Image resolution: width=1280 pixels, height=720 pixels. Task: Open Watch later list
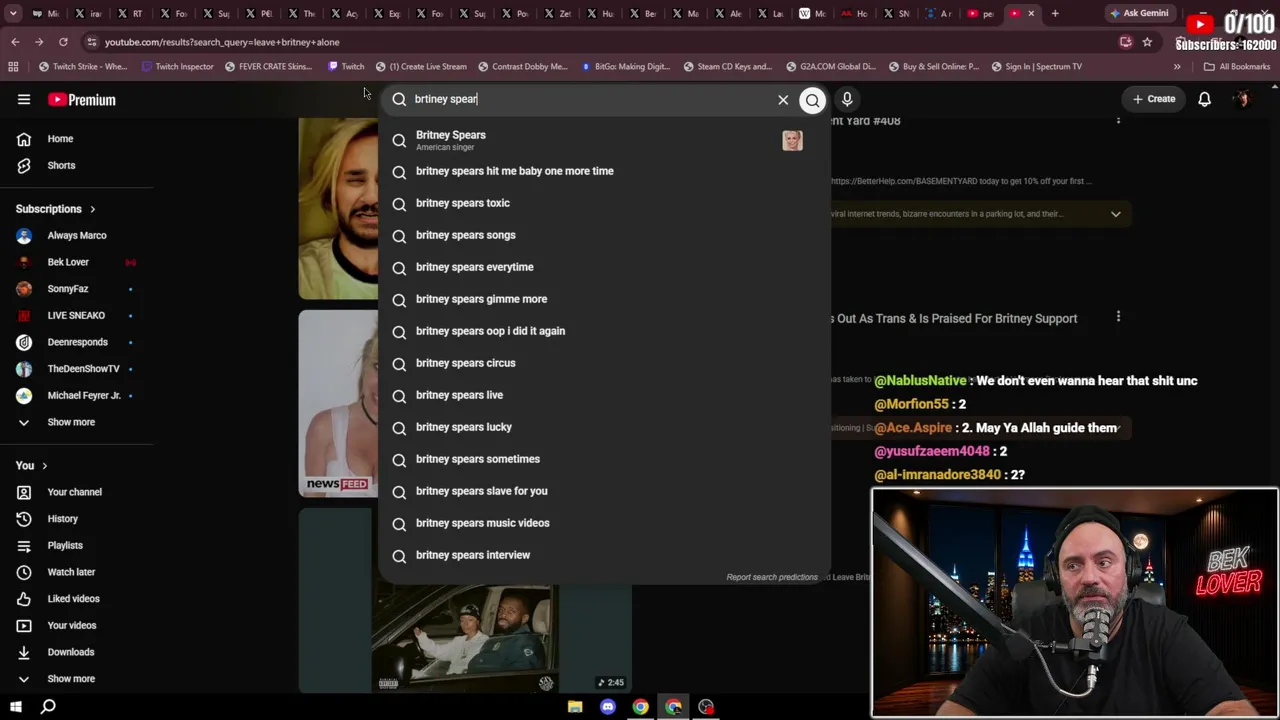pyautogui.click(x=71, y=572)
